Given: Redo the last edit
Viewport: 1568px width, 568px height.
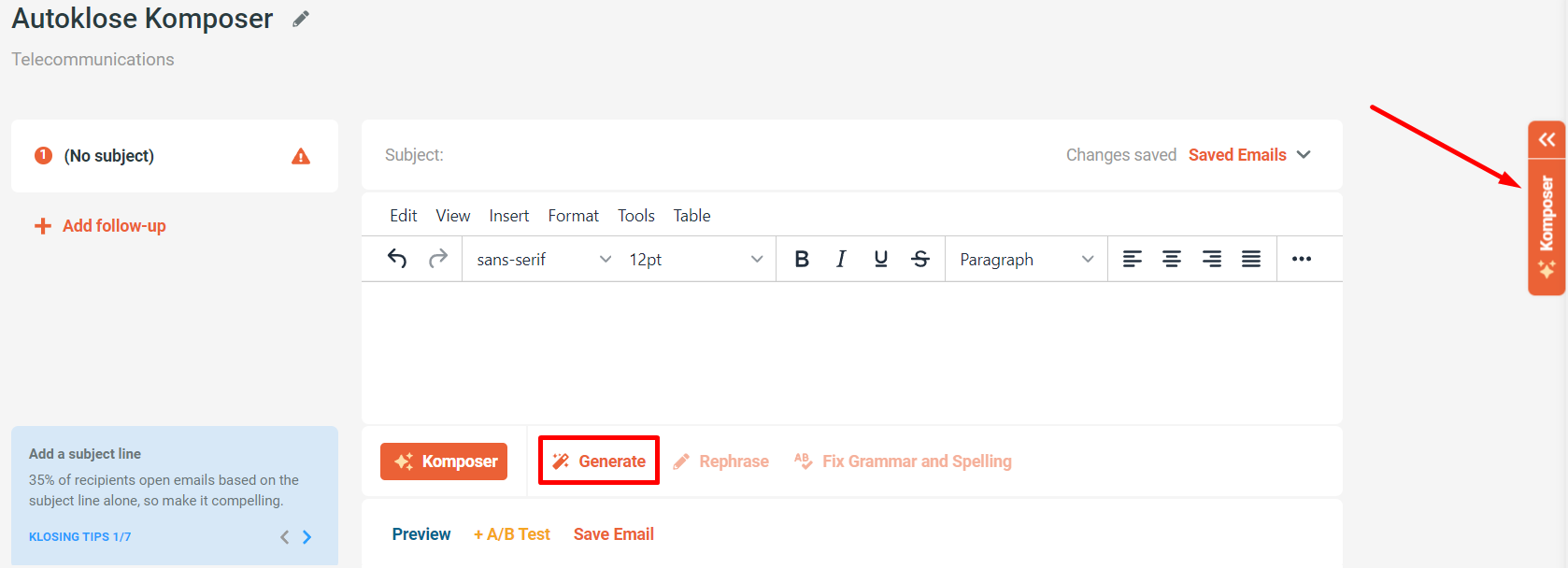Looking at the screenshot, I should click(x=438, y=259).
